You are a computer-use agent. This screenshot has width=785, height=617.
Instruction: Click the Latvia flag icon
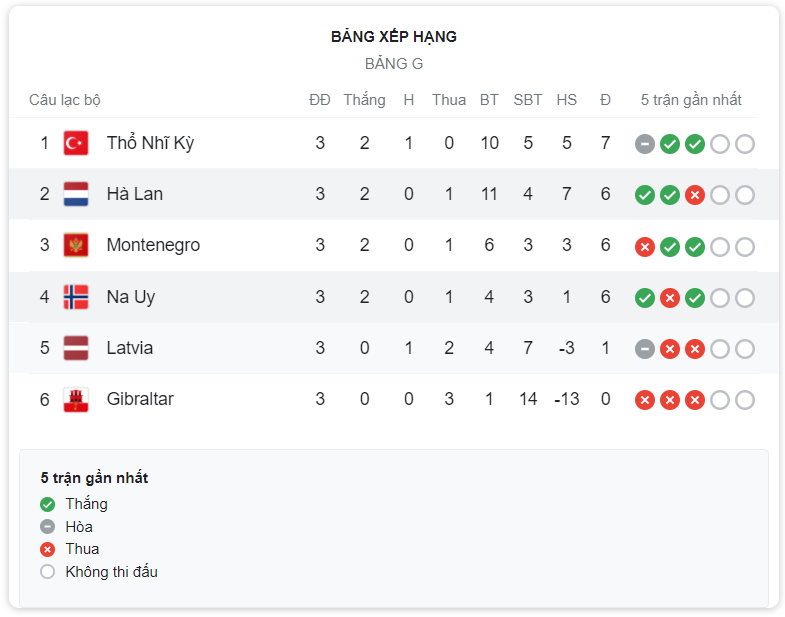[76, 348]
